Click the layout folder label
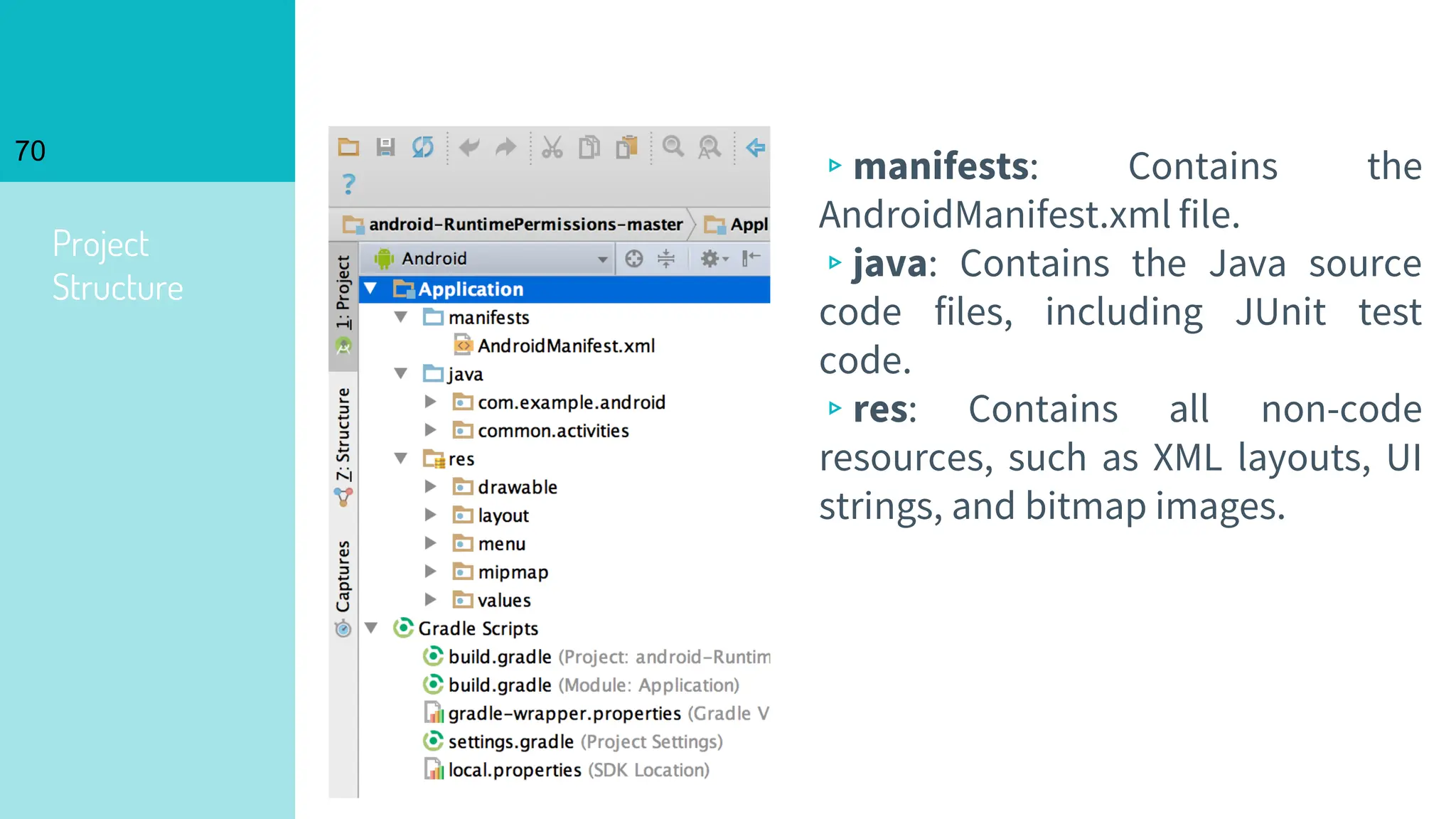This screenshot has width=1456, height=819. point(503,515)
